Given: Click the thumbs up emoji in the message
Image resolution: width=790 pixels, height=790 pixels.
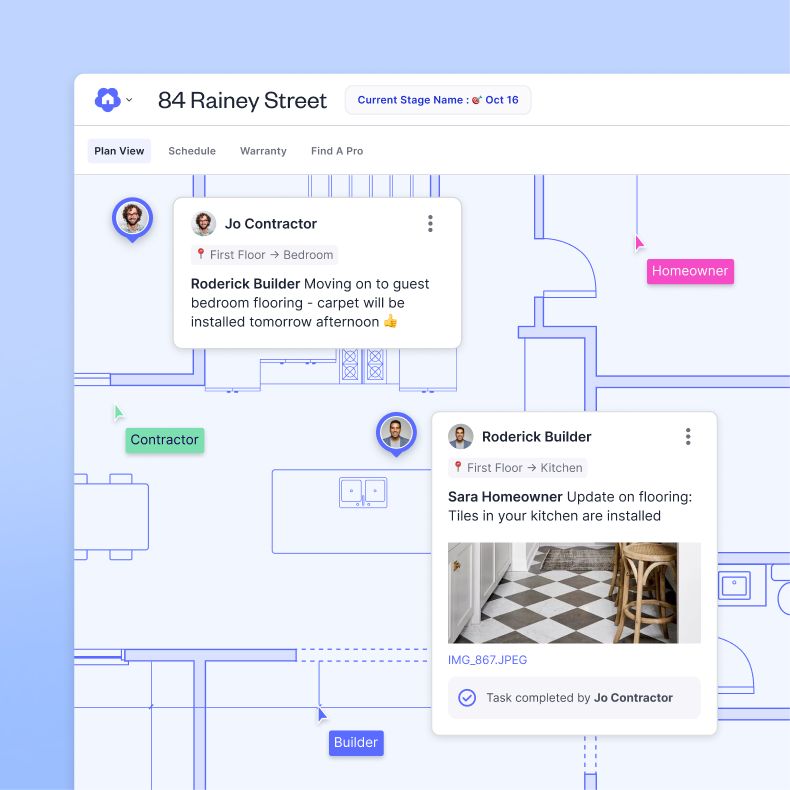Looking at the screenshot, I should (x=390, y=321).
